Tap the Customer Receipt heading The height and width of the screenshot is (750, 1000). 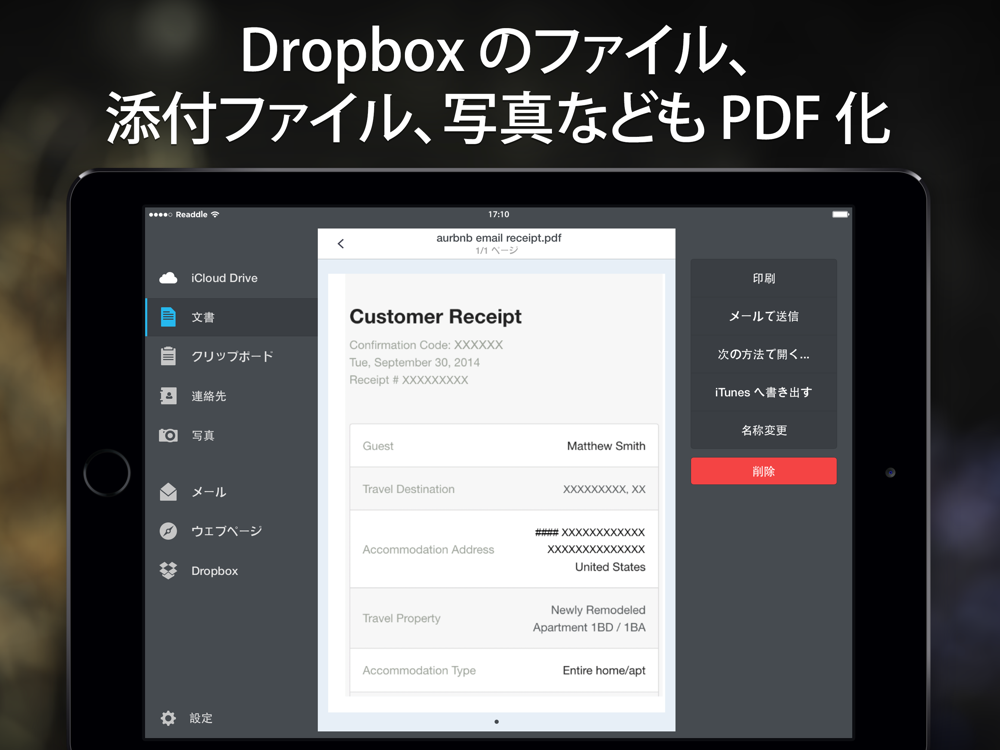tap(436, 316)
